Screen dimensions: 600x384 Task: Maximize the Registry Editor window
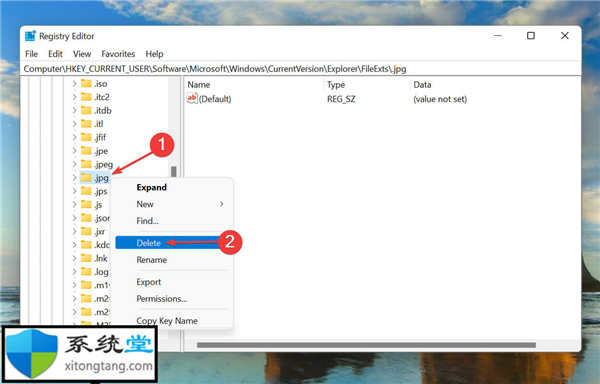click(531, 36)
